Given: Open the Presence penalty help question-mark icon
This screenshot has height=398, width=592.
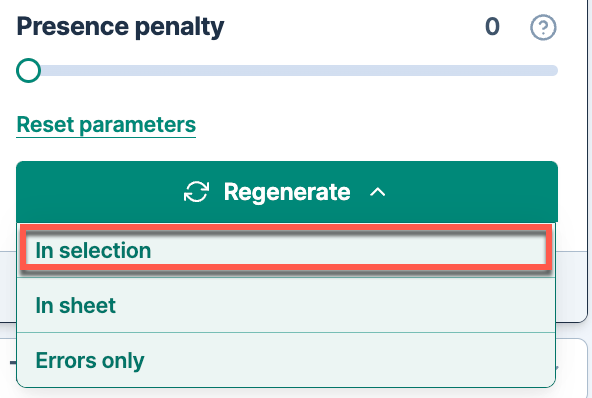Looking at the screenshot, I should pyautogui.click(x=543, y=27).
